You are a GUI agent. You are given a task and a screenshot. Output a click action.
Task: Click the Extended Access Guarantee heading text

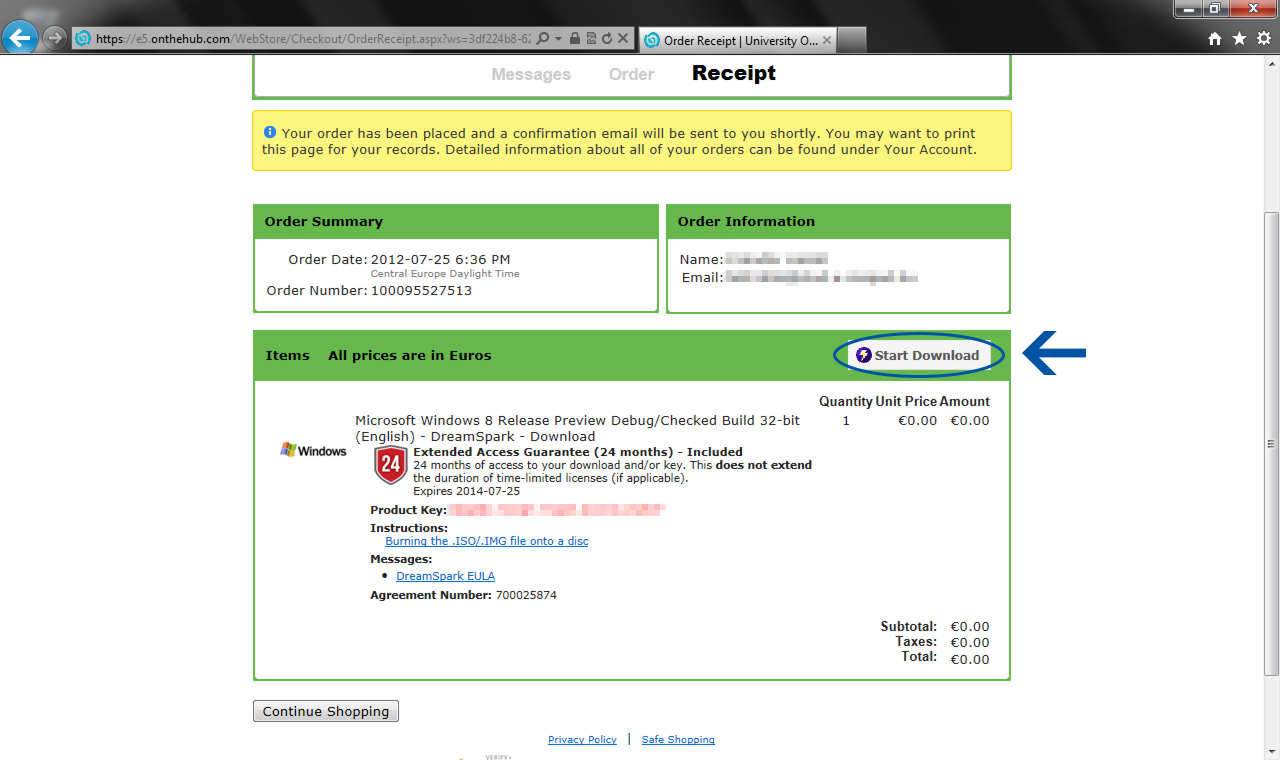(578, 452)
